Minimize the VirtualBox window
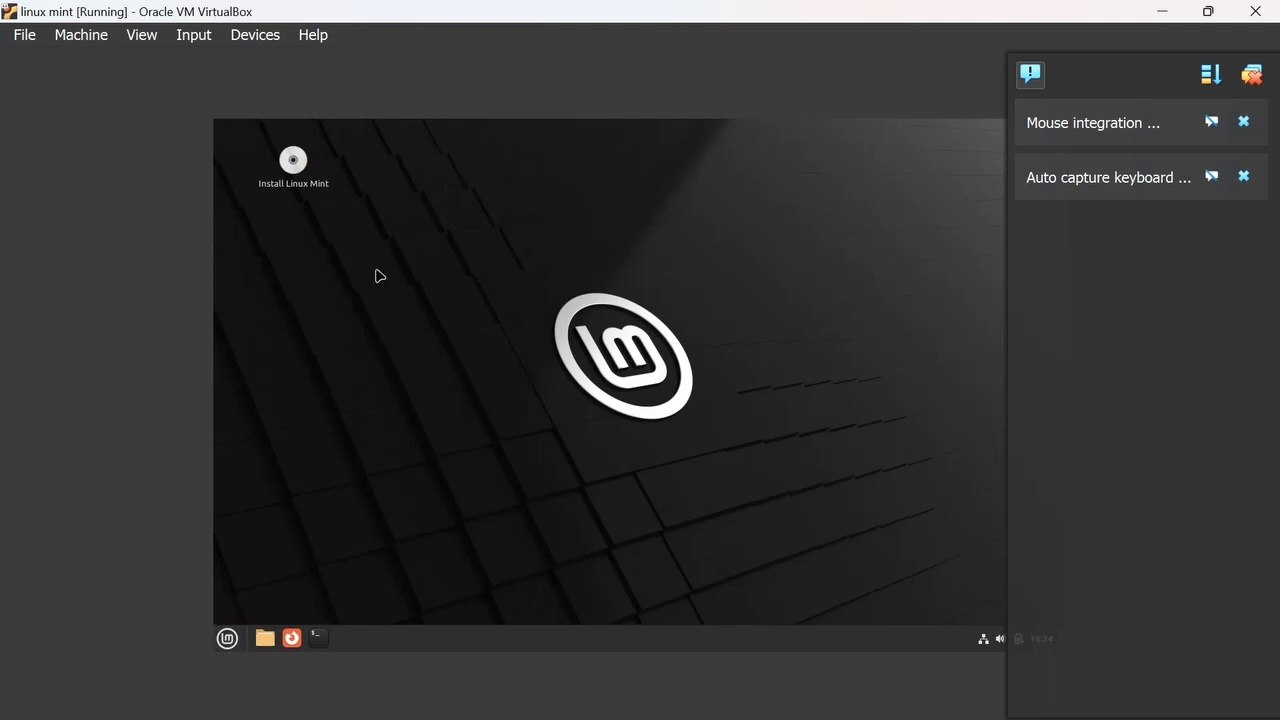1280x720 pixels. [x=1162, y=12]
